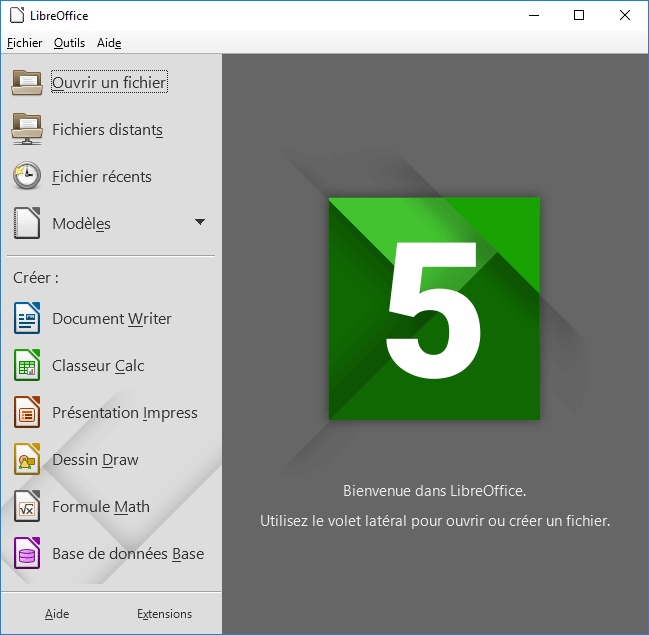Start a Présentation Impress
649x635 pixels.
(125, 413)
